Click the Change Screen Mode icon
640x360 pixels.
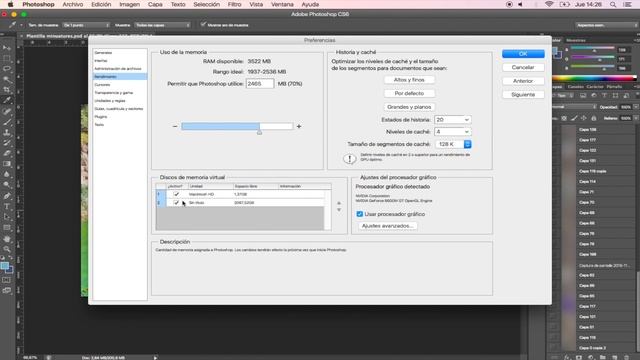point(7,291)
